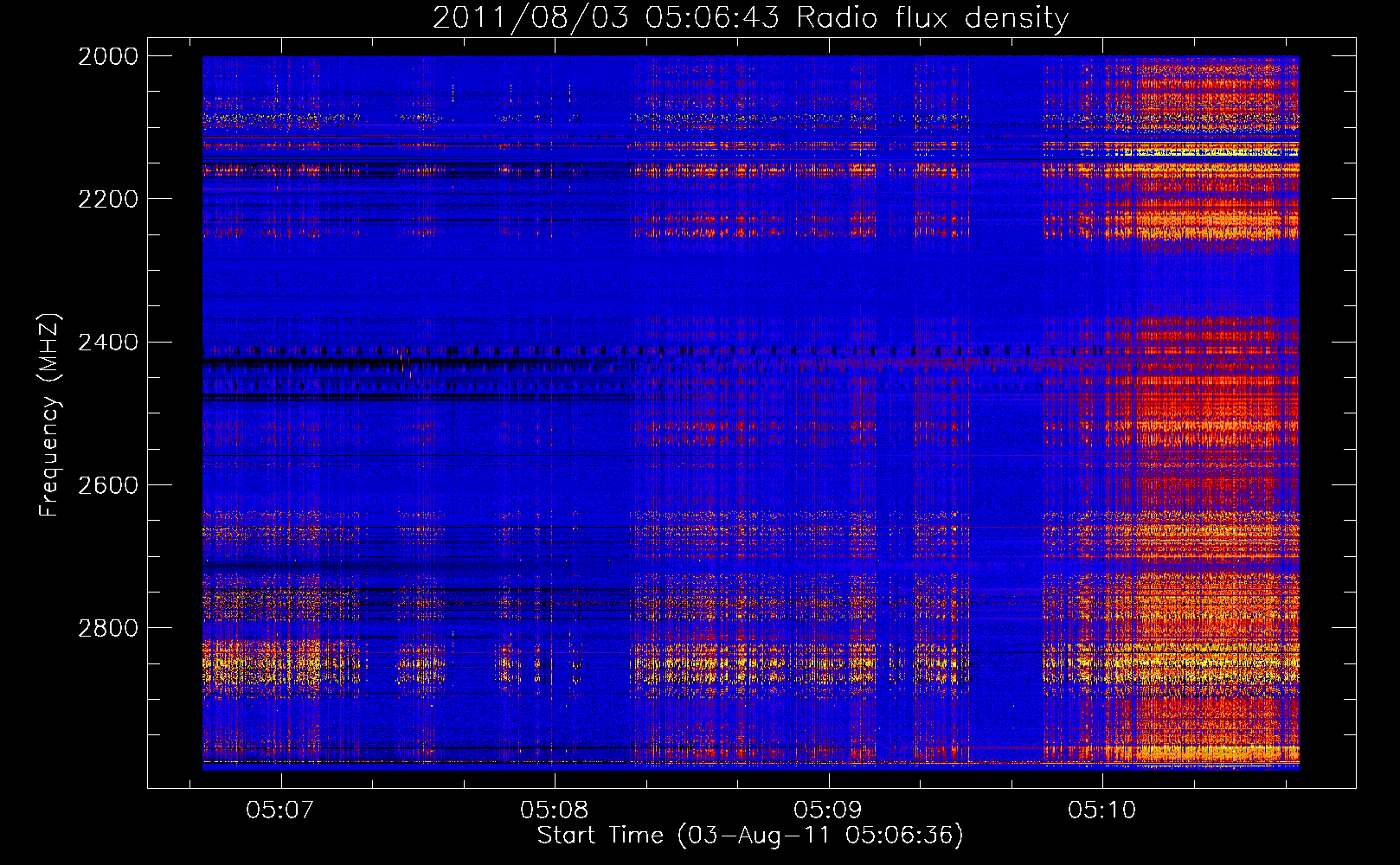Click the 'Frequency (MHZ)' axis label
This screenshot has width=1400, height=865.
point(50,414)
